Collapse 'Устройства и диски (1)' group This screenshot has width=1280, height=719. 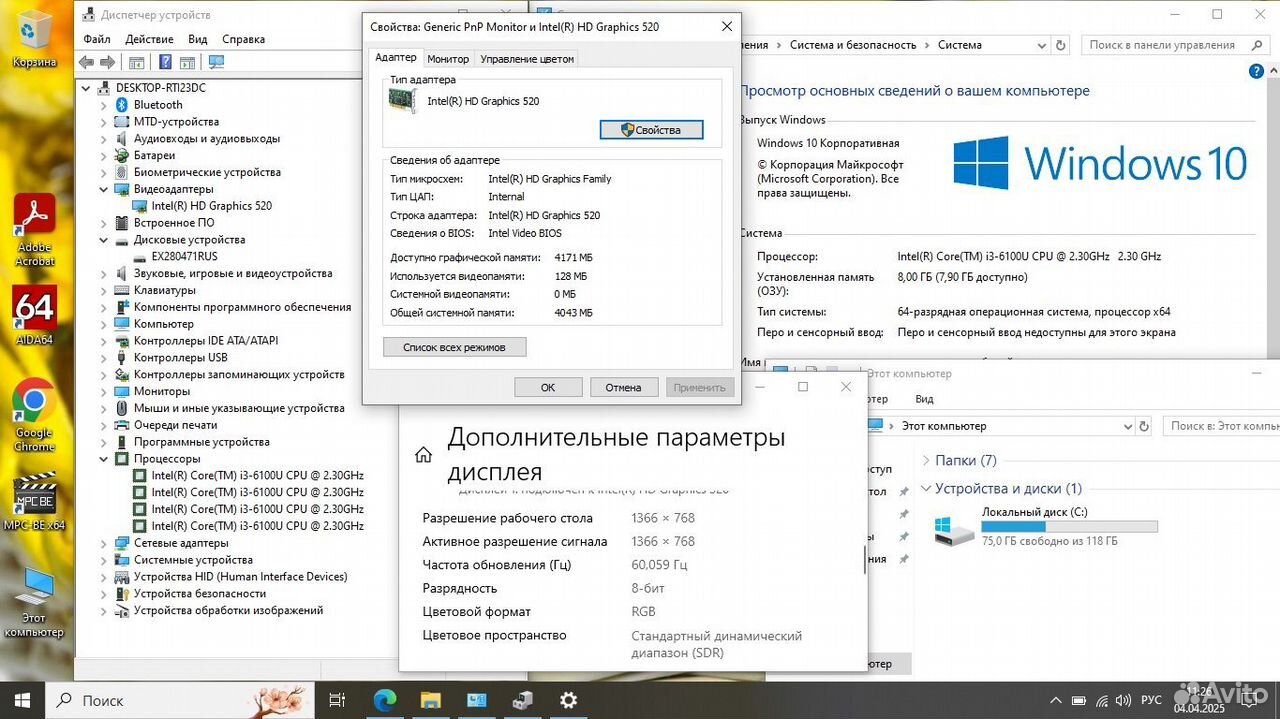[924, 488]
